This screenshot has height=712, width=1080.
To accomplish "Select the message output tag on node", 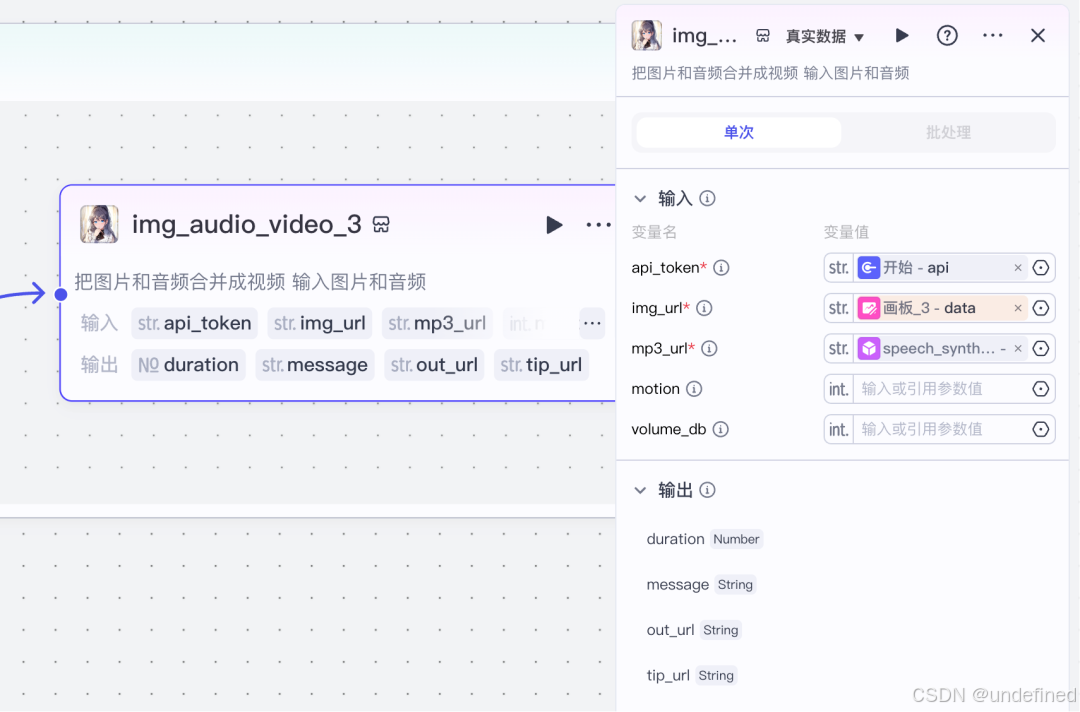I will pyautogui.click(x=315, y=365).
